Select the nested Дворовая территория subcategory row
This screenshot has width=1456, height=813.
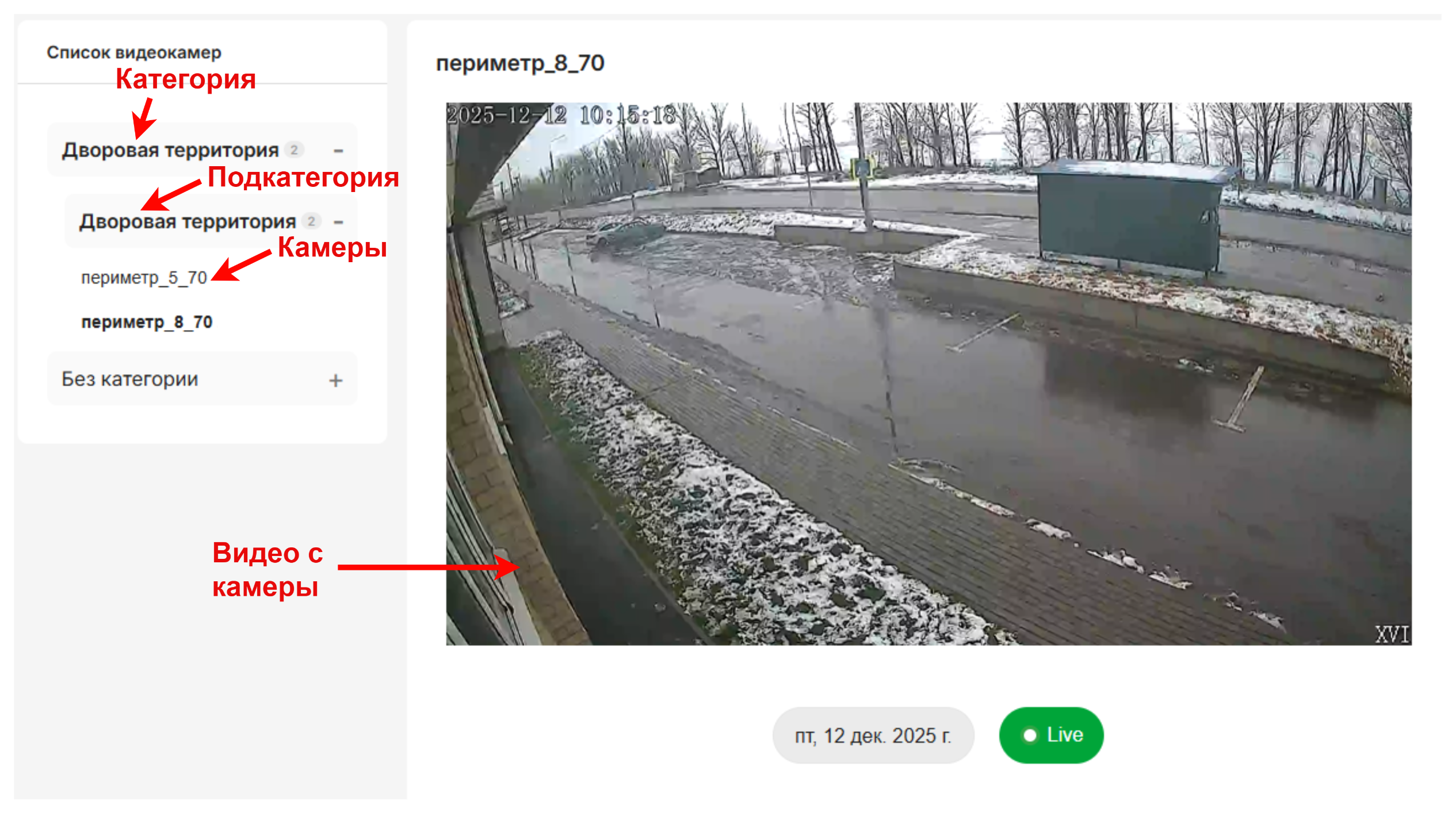pyautogui.click(x=211, y=221)
